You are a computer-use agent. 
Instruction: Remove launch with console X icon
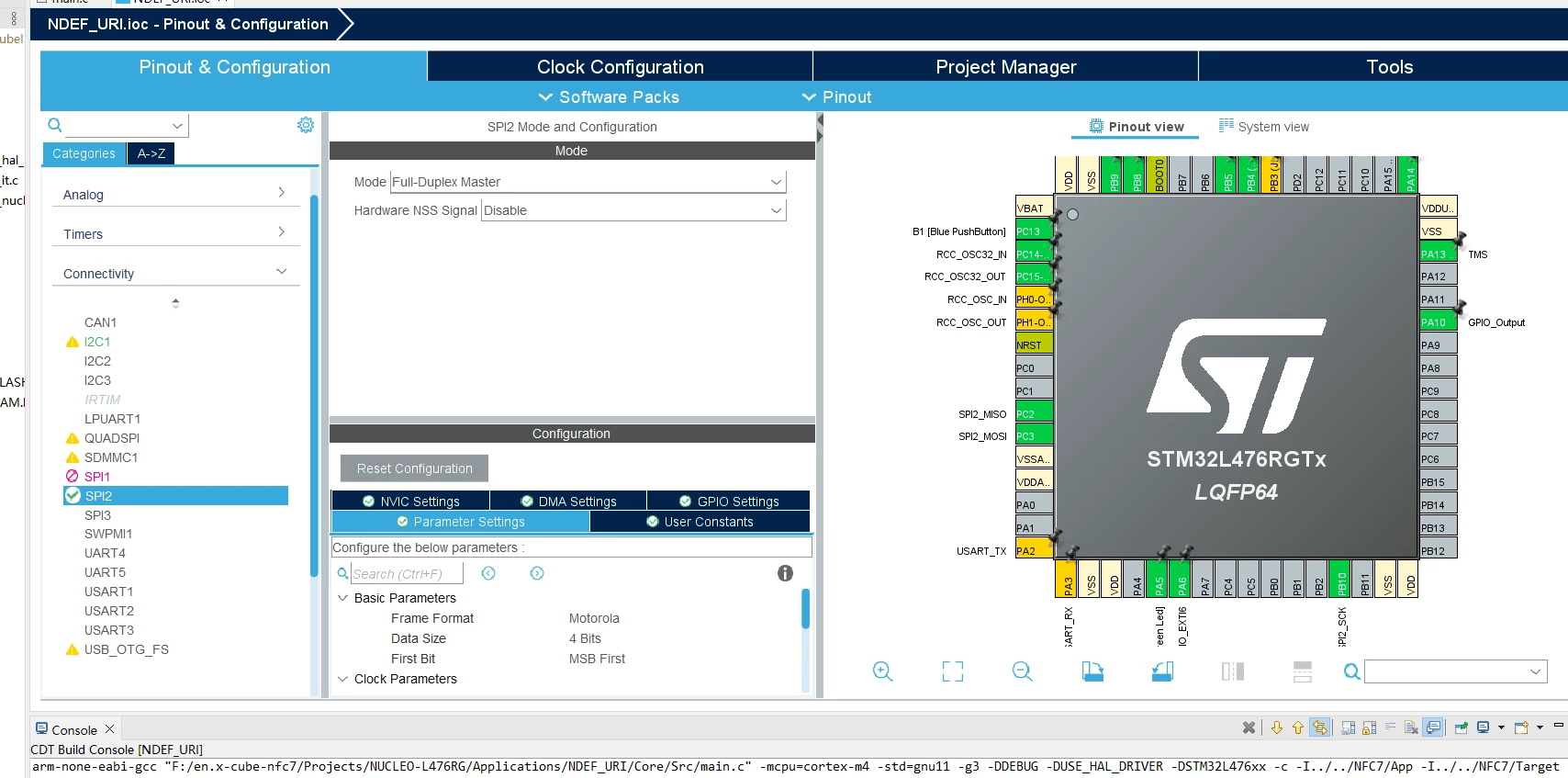point(1249,727)
